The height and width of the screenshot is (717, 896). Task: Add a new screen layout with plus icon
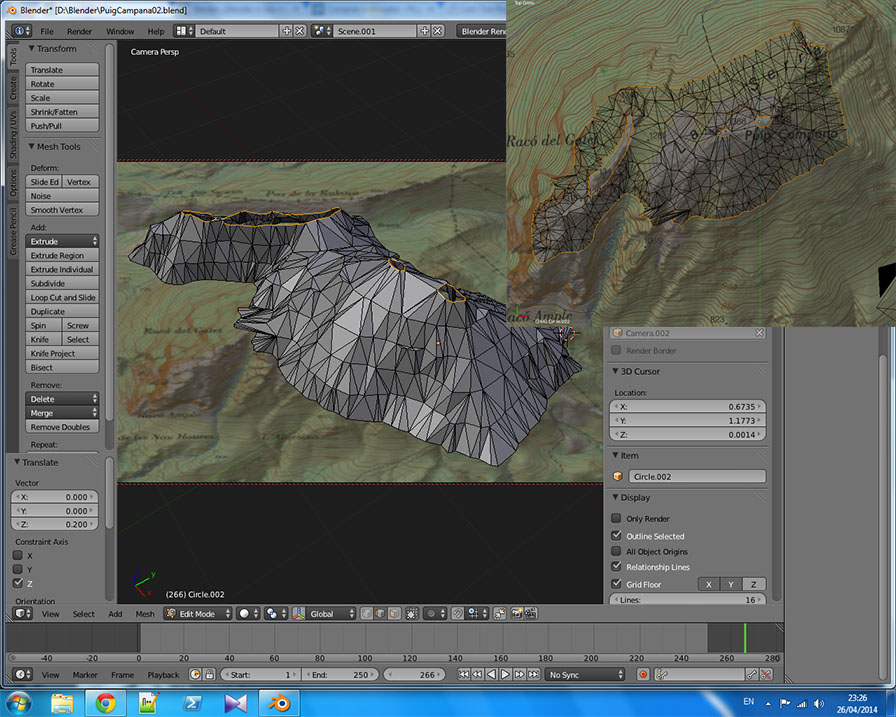coord(287,31)
